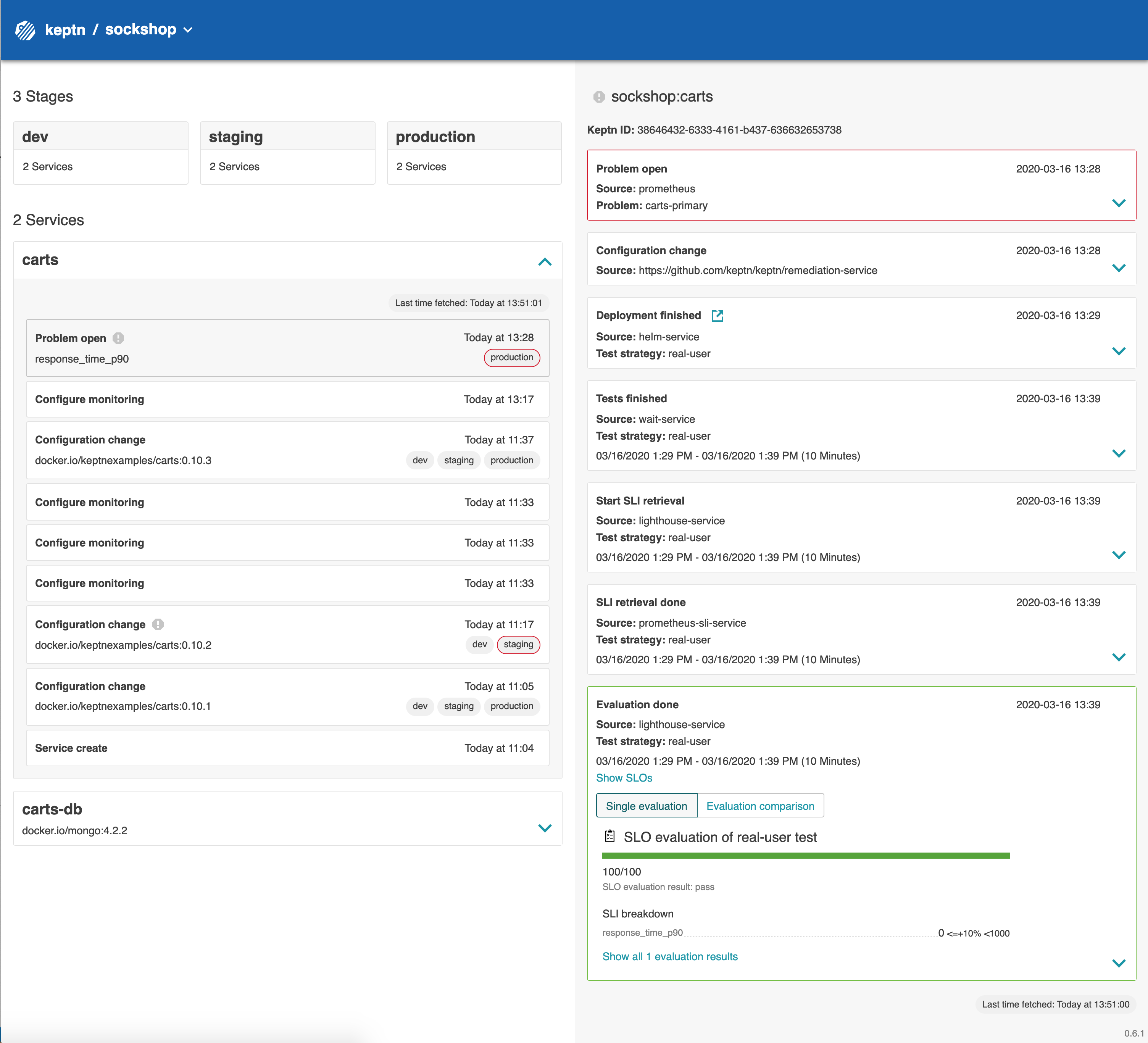Click production tag on carts:0.10.3 row
Screen dimensions: 1148x1043
click(x=512, y=460)
